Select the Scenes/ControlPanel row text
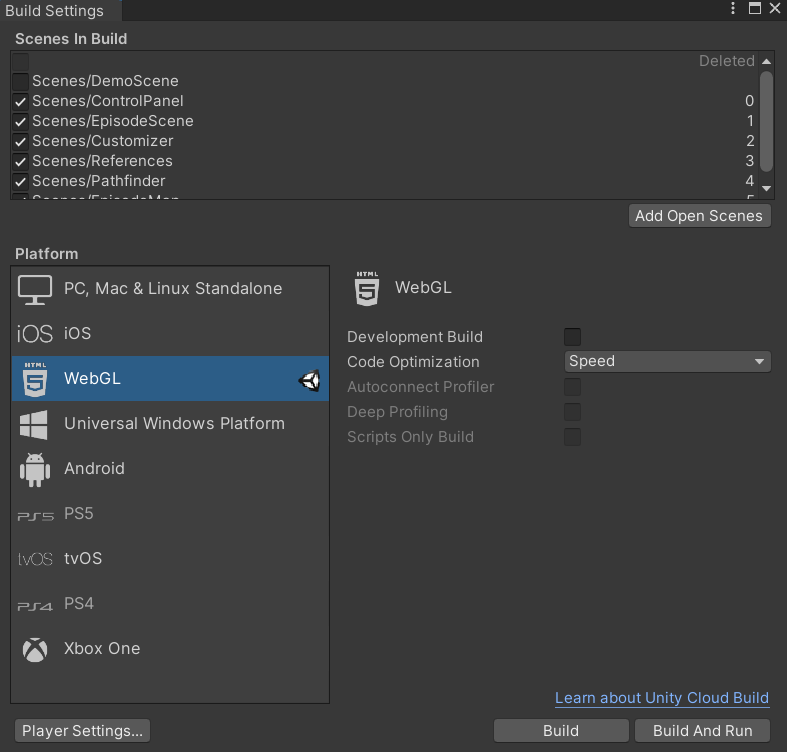 (x=108, y=101)
